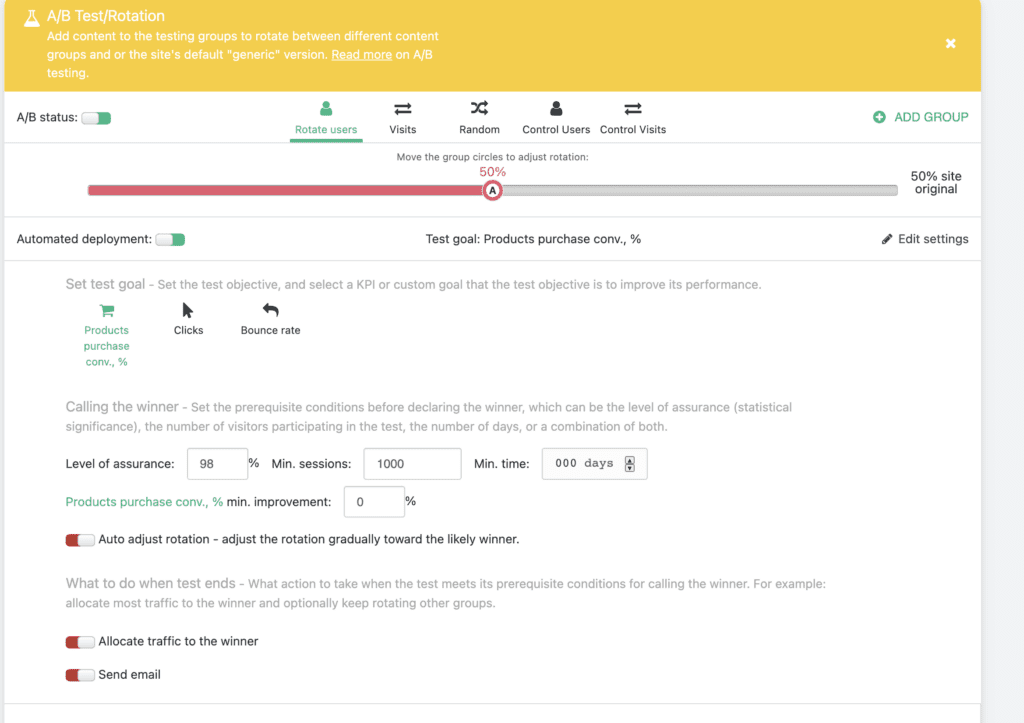Click the Control Visits arrows icon
Viewport: 1024px width, 723px height.
[632, 109]
